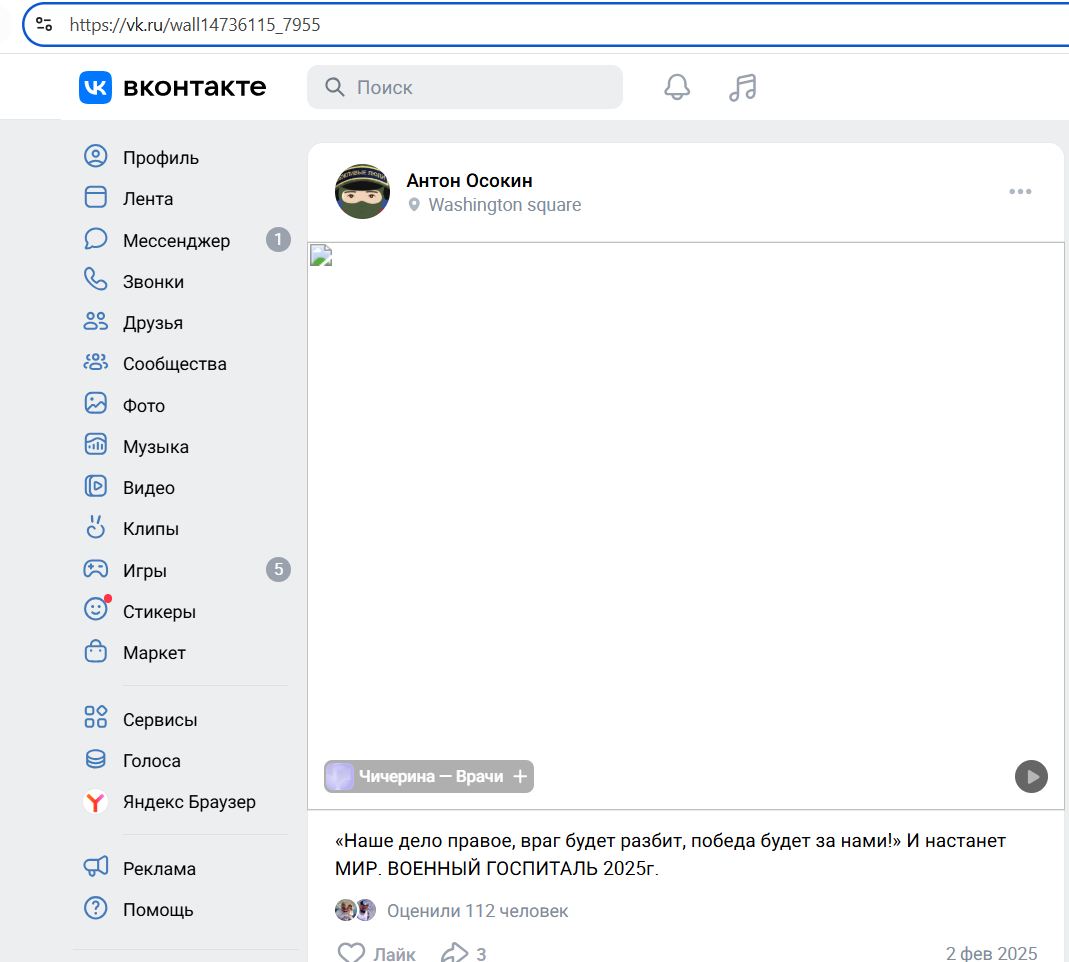Click the Стикеры smiley icon
1069x962 pixels.
96,609
